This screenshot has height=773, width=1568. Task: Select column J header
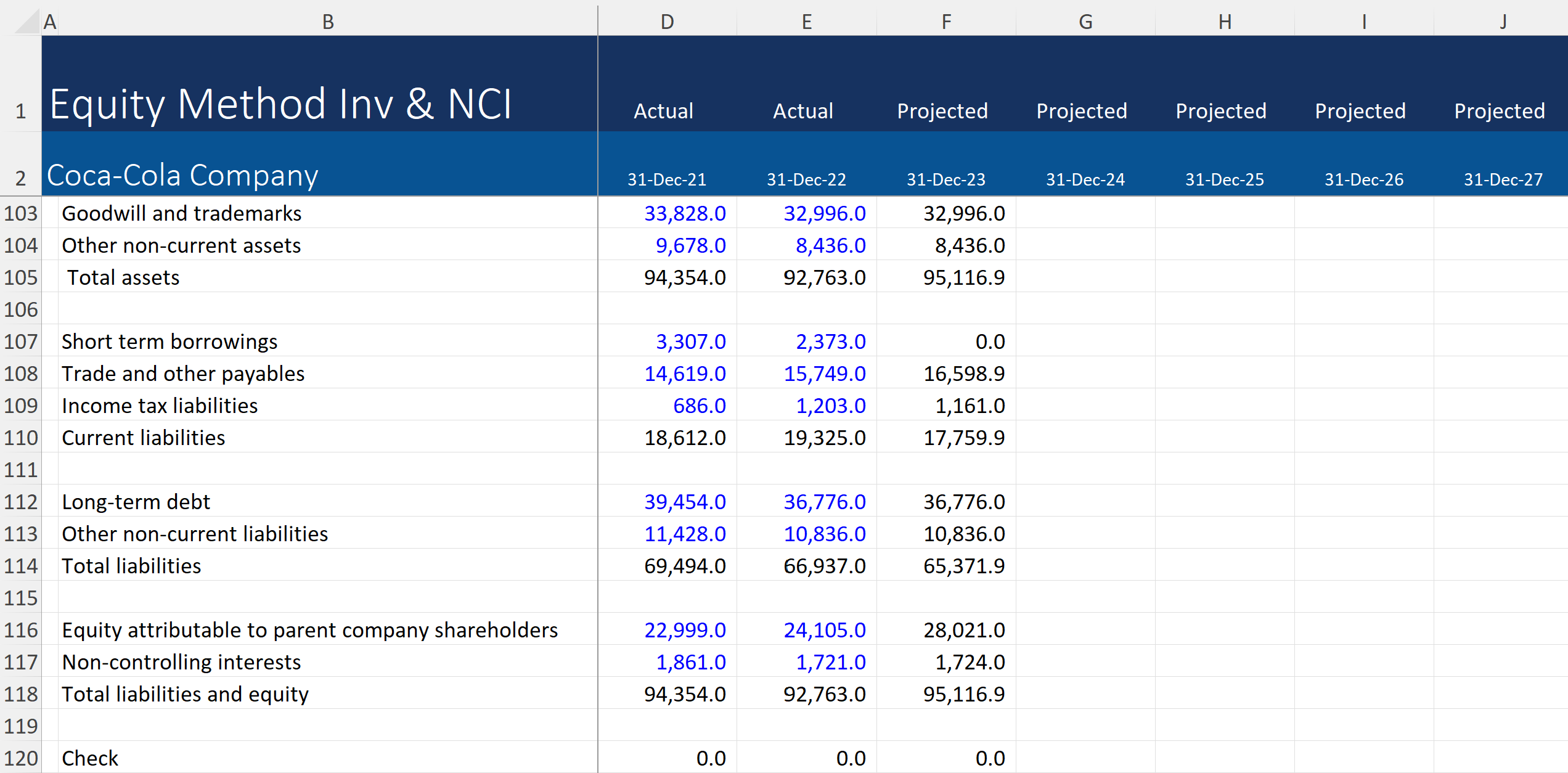pyautogui.click(x=1503, y=22)
